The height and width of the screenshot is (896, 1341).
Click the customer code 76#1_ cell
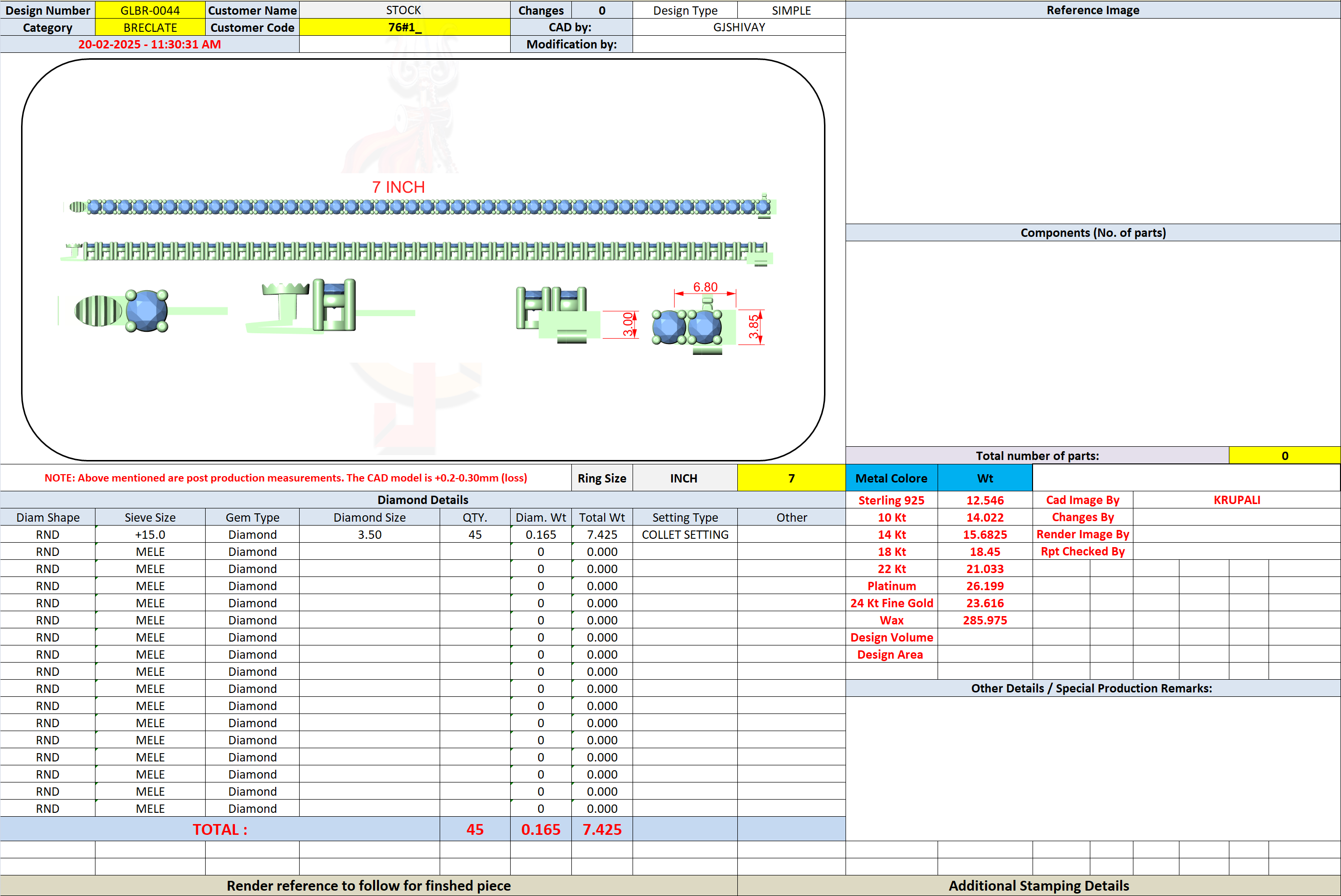[404, 27]
